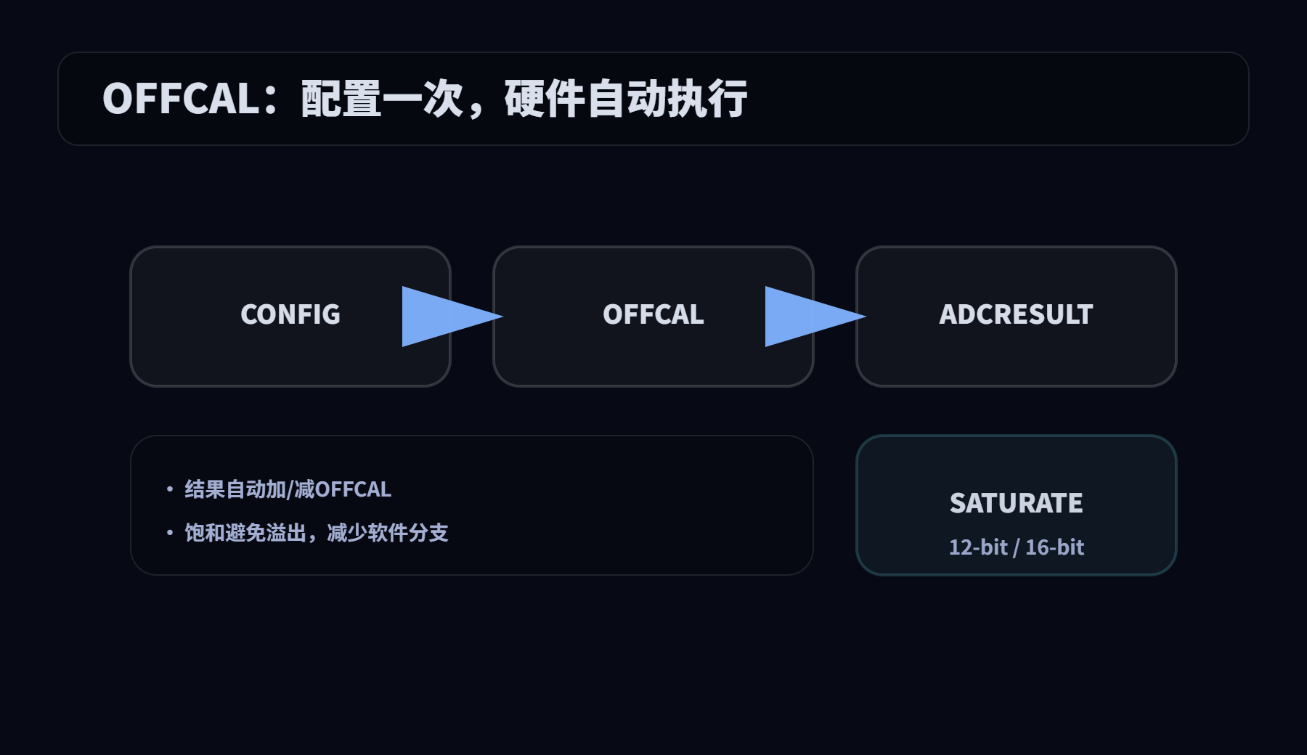
Task: Click the ADCRESULT block
Action: [x=1016, y=314]
